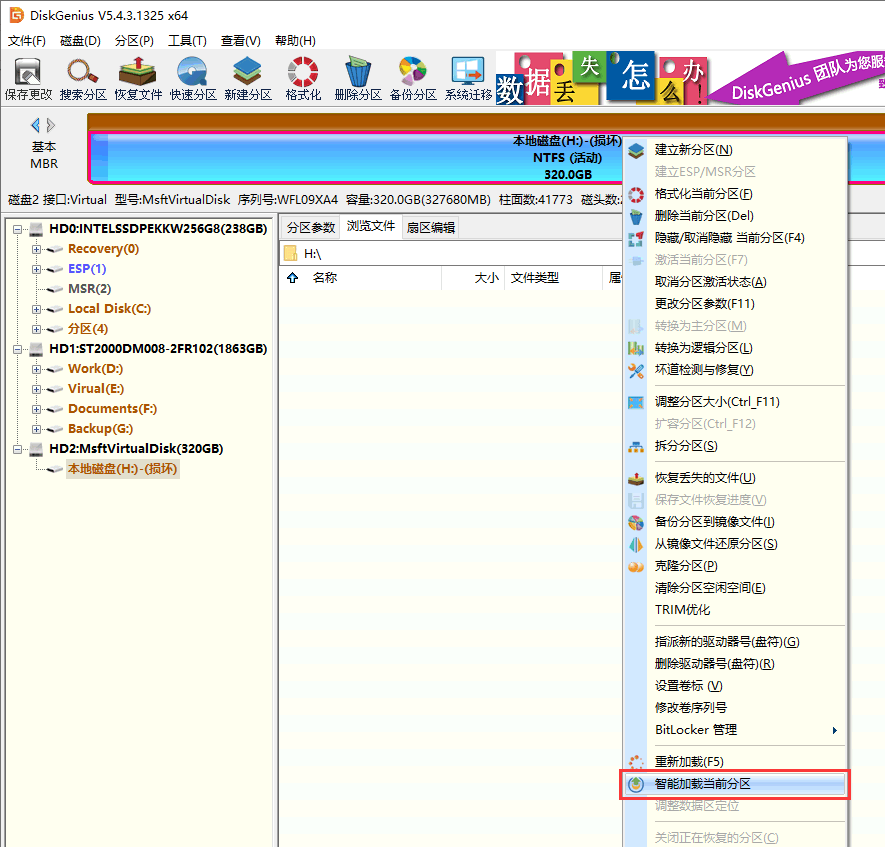This screenshot has width=885, height=847.
Task: Select 智能加载当前分区 from context menu
Action: [702, 784]
